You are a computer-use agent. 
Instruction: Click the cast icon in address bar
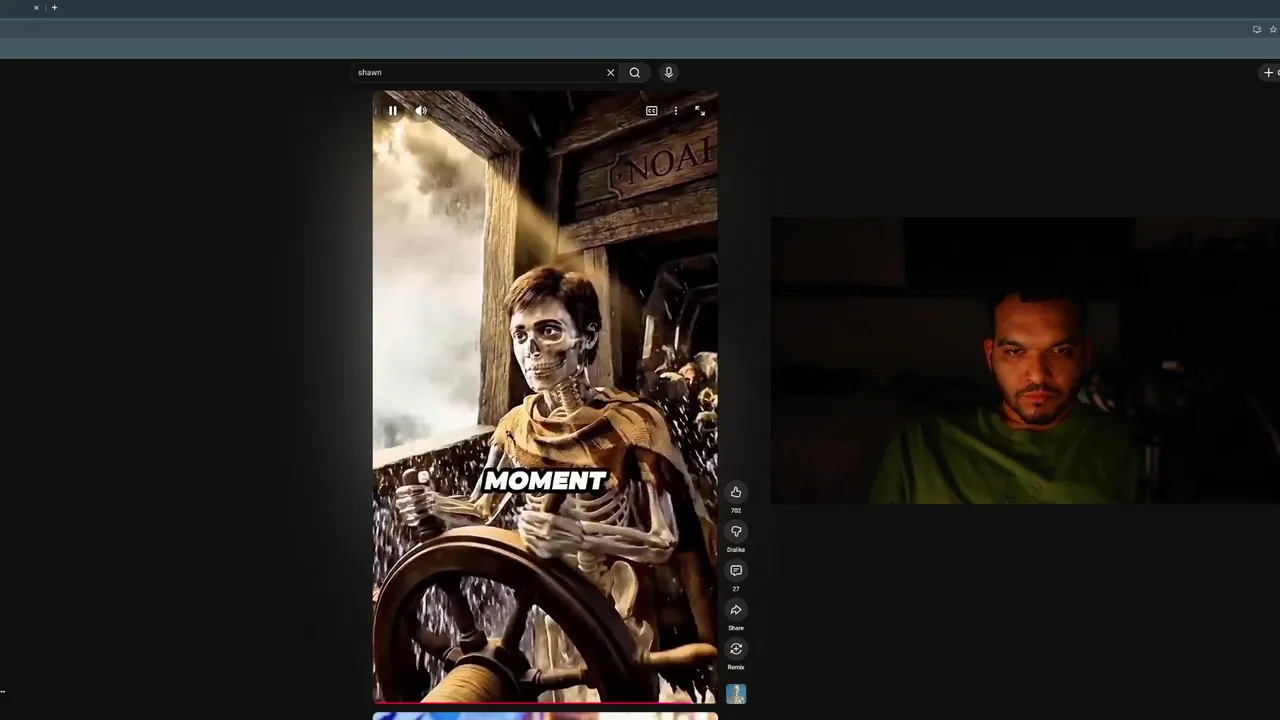[x=1257, y=29]
